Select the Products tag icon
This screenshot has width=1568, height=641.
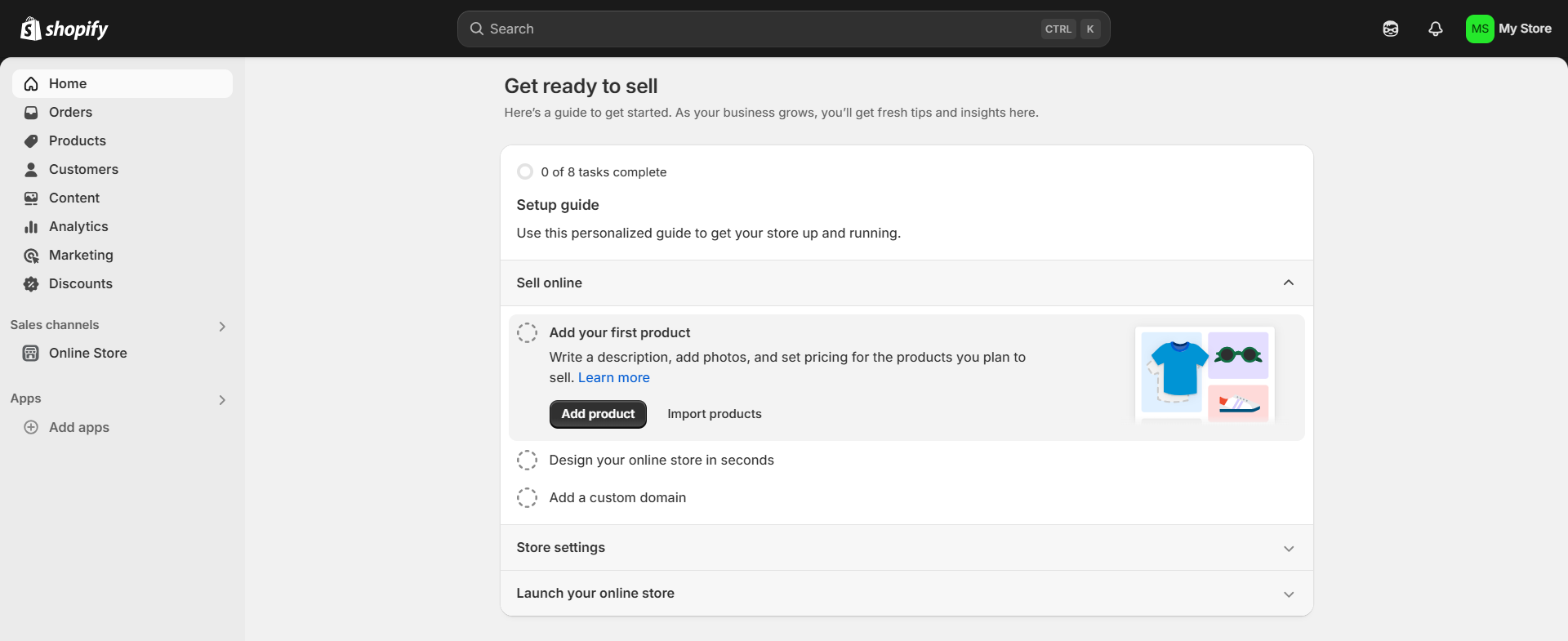(30, 140)
